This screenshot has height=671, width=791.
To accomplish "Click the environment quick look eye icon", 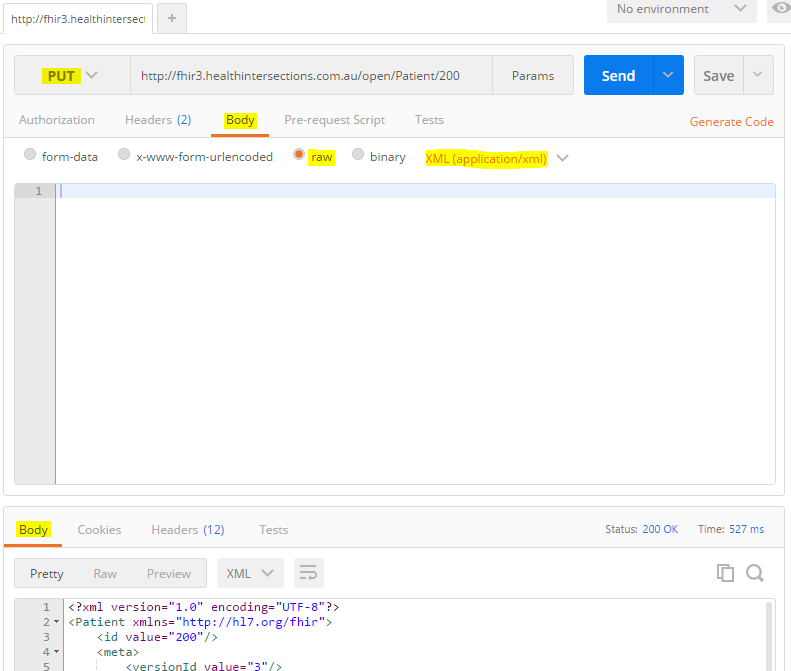I will 780,9.
